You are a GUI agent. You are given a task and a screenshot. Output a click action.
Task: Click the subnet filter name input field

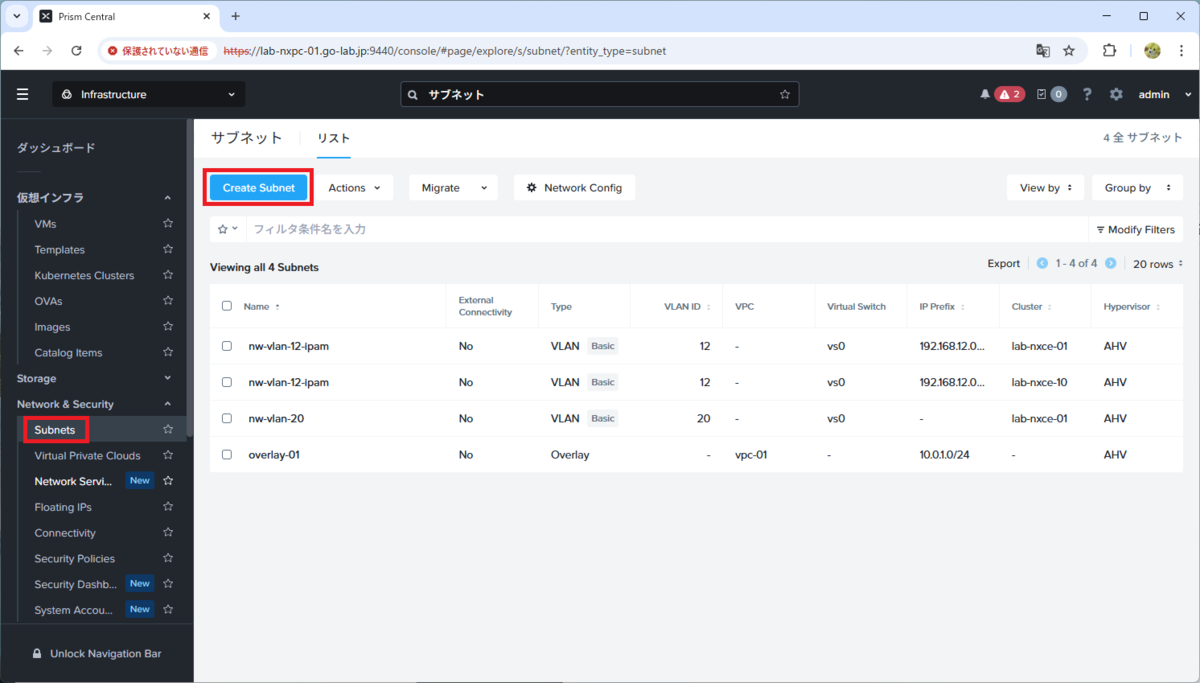[x=666, y=229]
